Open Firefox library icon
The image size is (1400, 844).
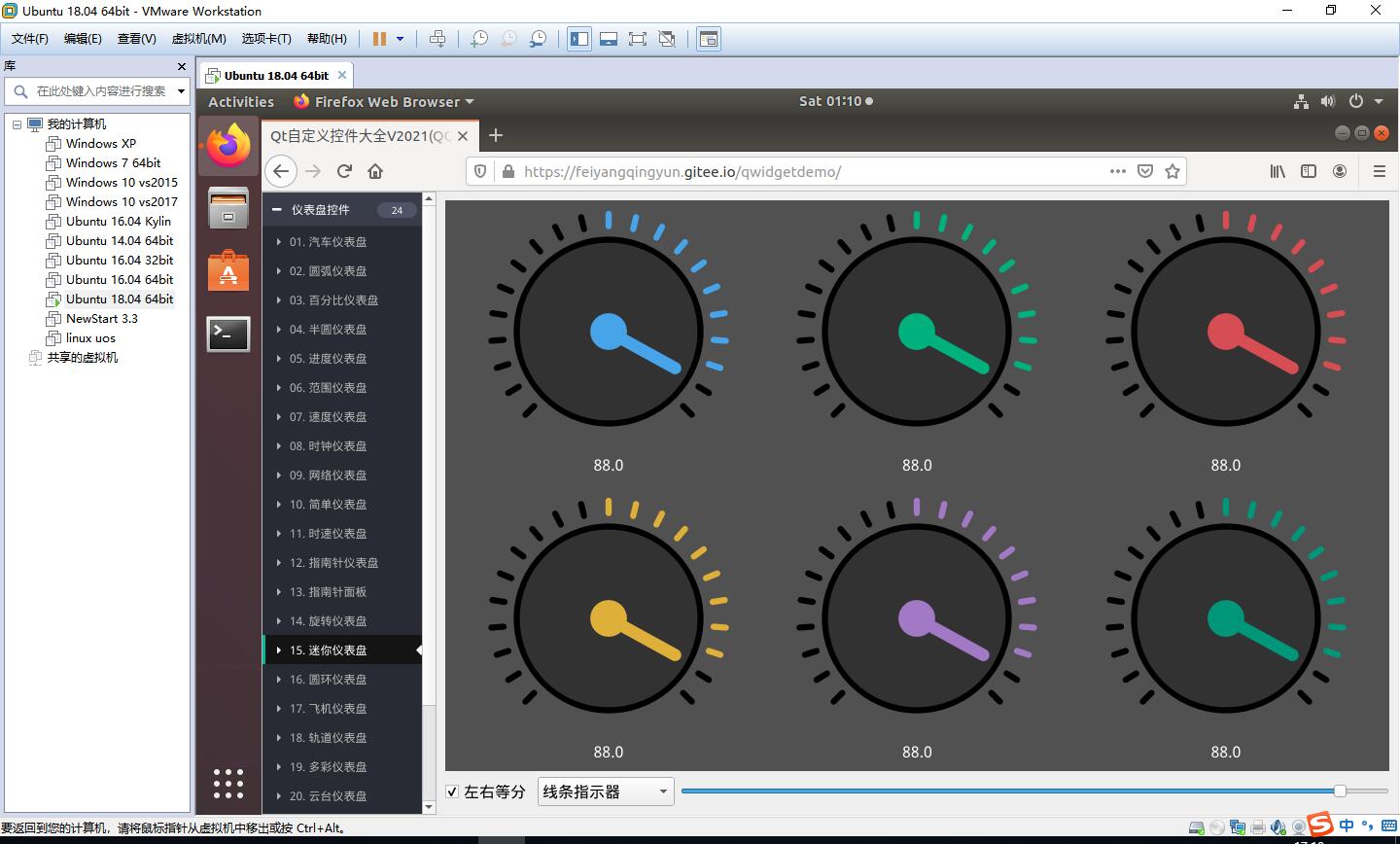(x=1277, y=171)
